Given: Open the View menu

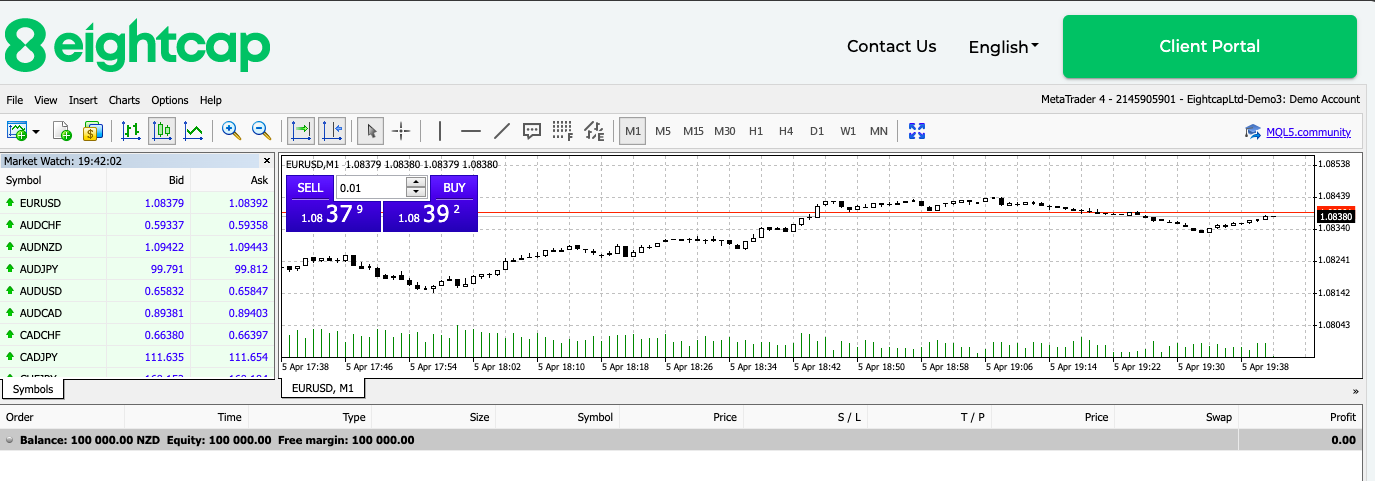Looking at the screenshot, I should click(46, 100).
